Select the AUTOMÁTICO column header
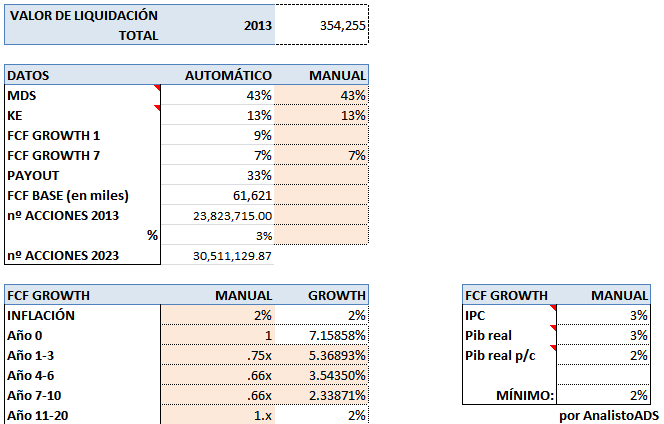 pyautogui.click(x=228, y=75)
